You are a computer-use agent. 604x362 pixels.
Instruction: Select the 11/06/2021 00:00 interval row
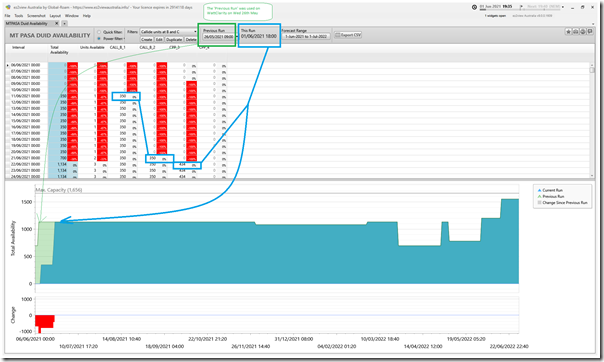25,96
